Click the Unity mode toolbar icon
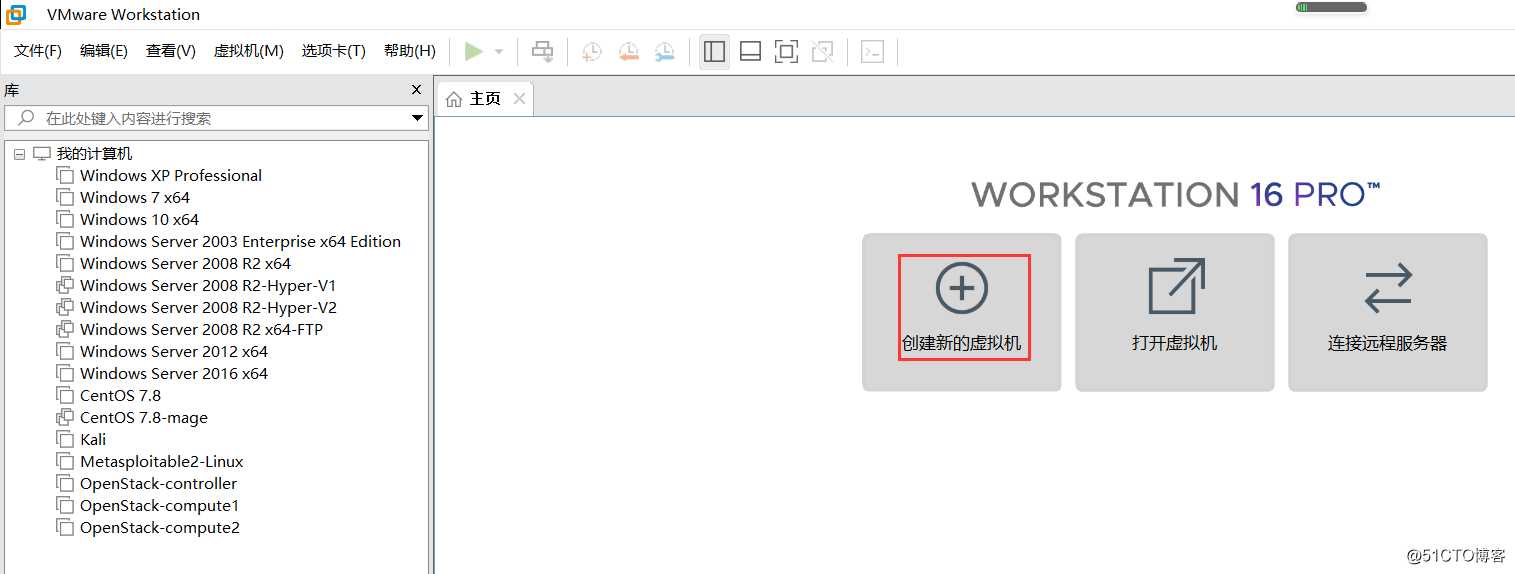 pos(823,51)
